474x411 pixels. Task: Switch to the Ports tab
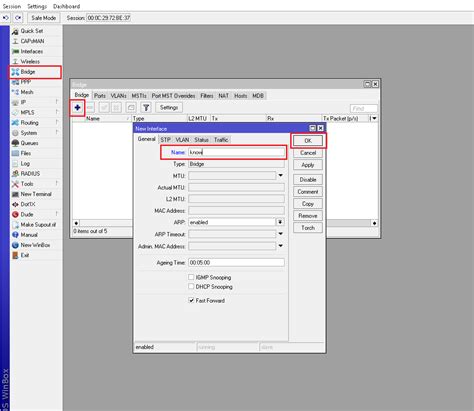point(100,96)
